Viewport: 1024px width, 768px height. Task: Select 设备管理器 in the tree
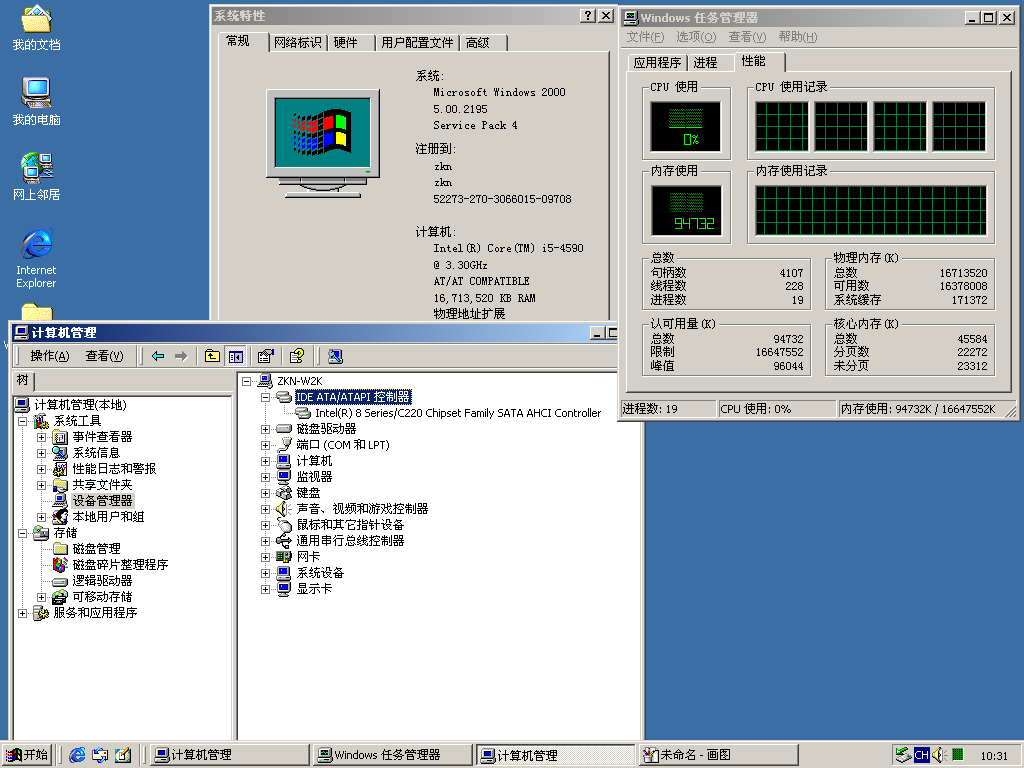point(103,500)
